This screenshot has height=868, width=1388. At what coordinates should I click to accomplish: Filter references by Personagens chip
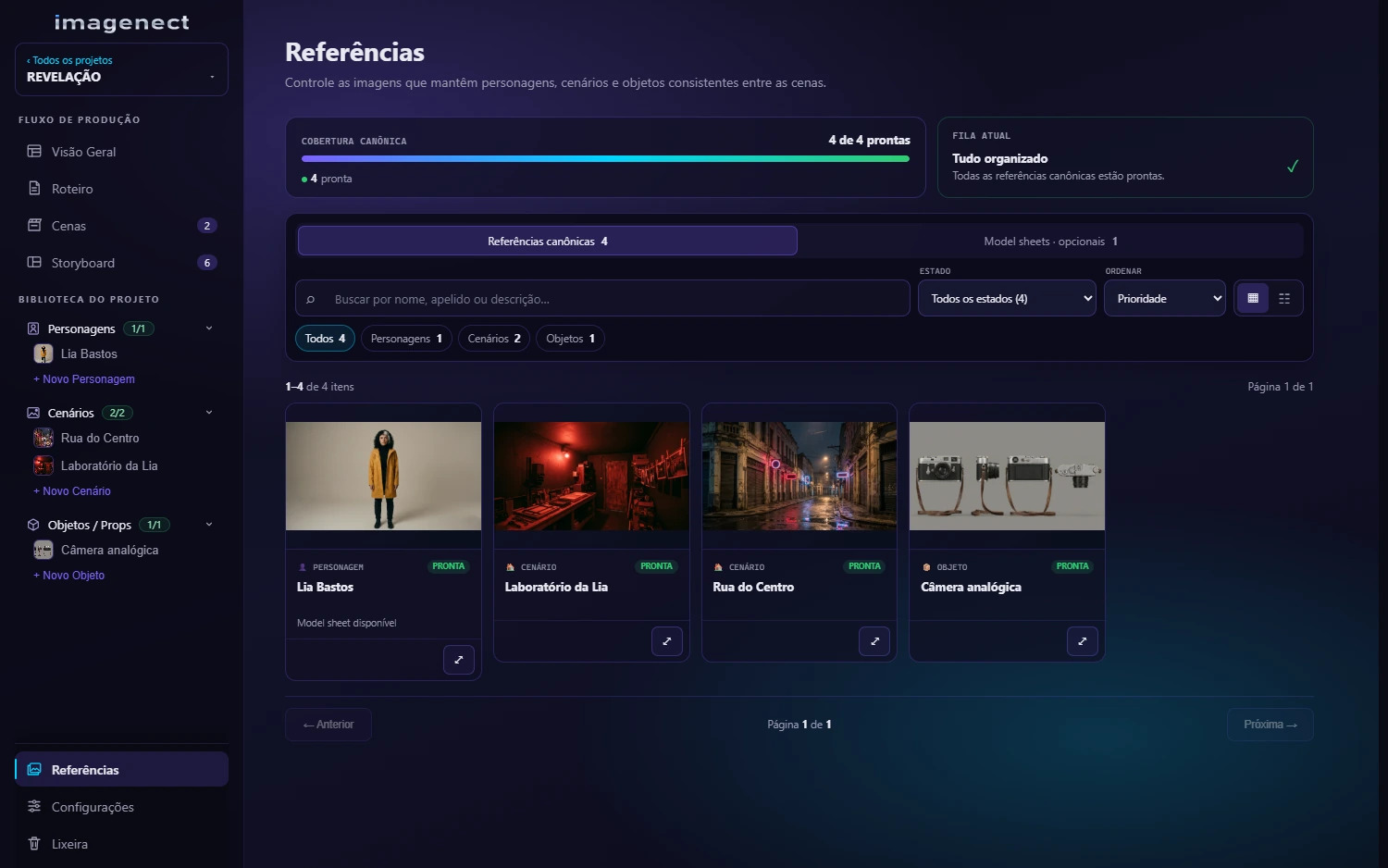[x=406, y=339]
